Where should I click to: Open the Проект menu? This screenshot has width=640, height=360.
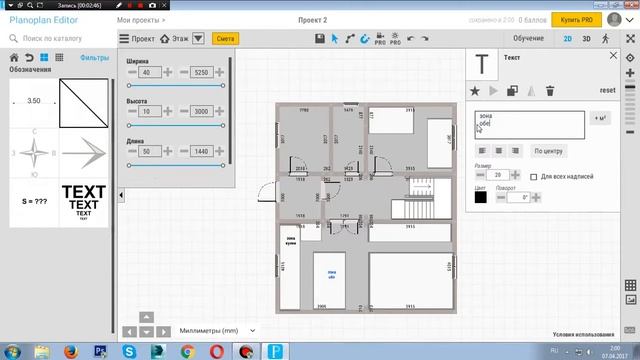tap(137, 38)
